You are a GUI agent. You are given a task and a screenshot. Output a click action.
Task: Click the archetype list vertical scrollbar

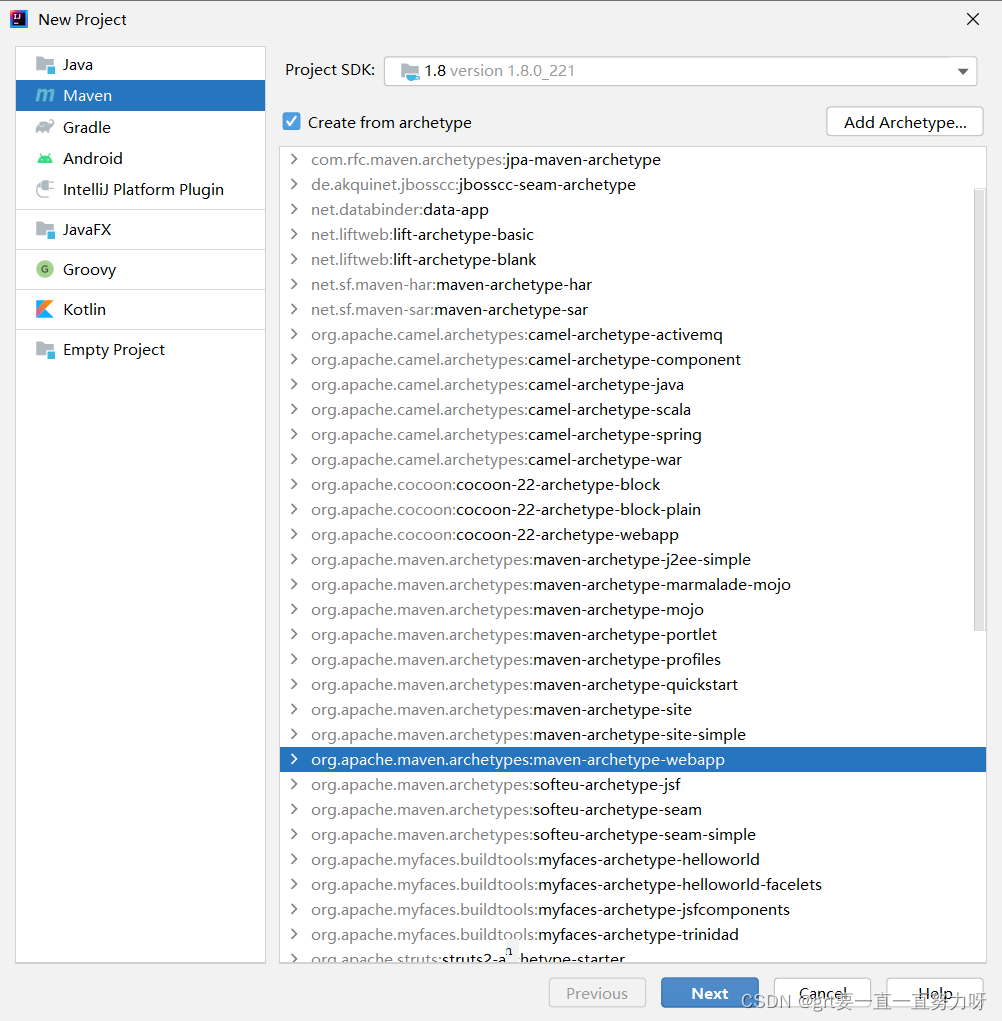click(979, 409)
